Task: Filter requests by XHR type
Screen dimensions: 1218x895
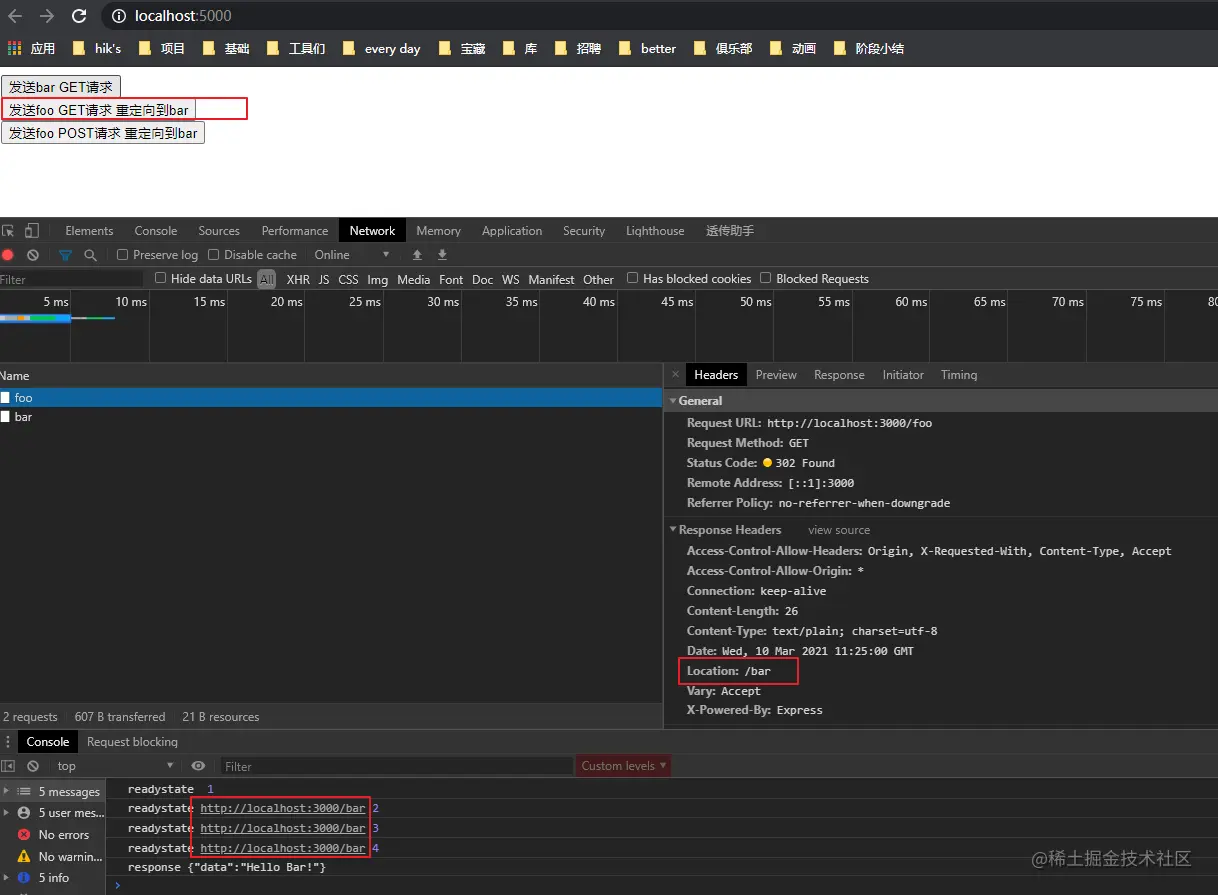Action: tap(298, 280)
